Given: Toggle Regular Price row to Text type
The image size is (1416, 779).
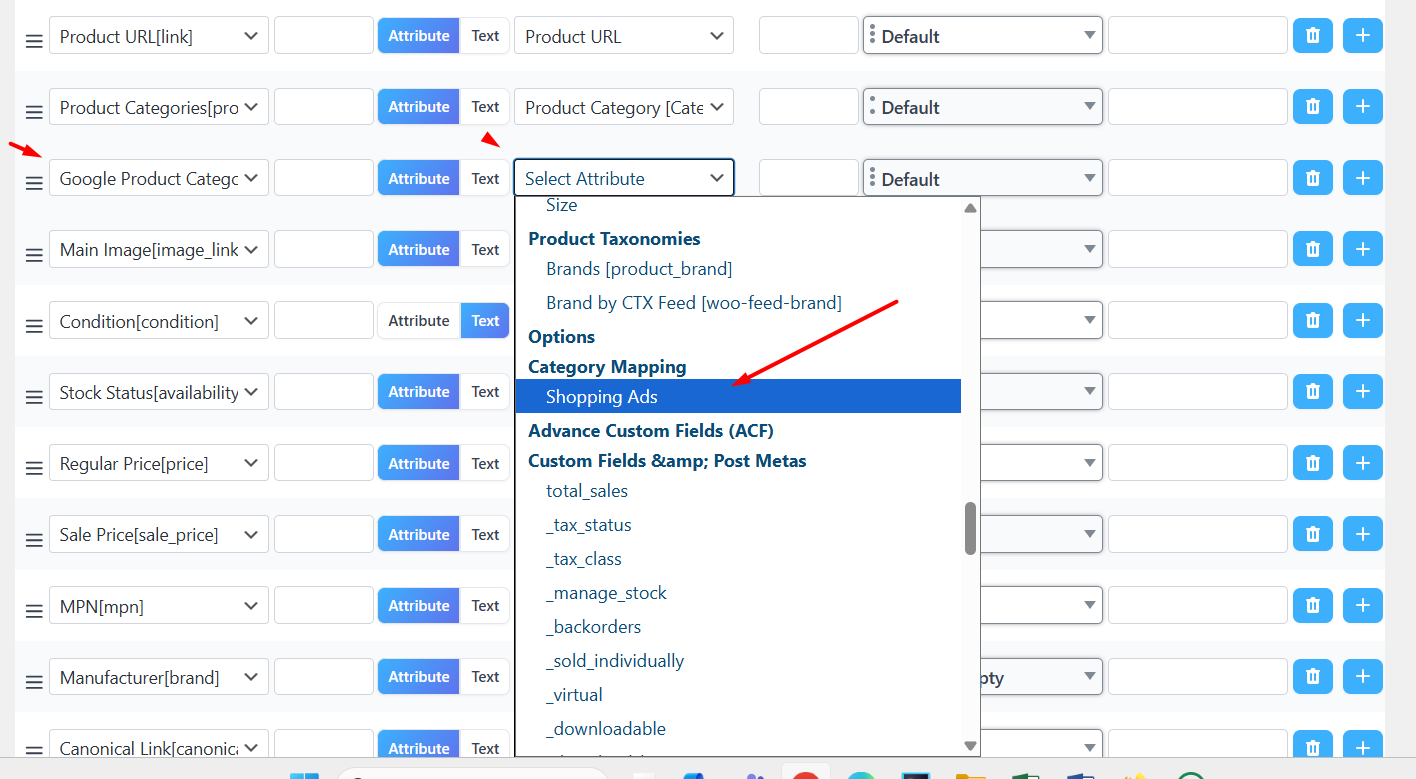Looking at the screenshot, I should (x=485, y=464).
